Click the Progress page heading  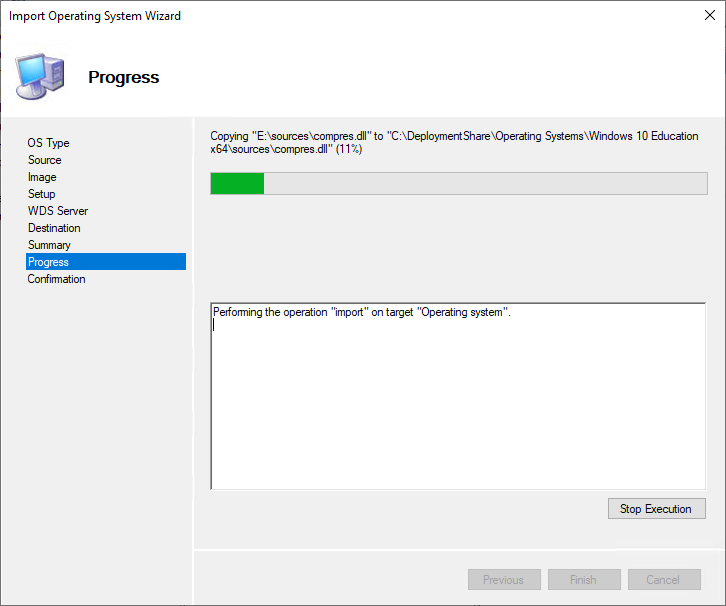(x=123, y=77)
